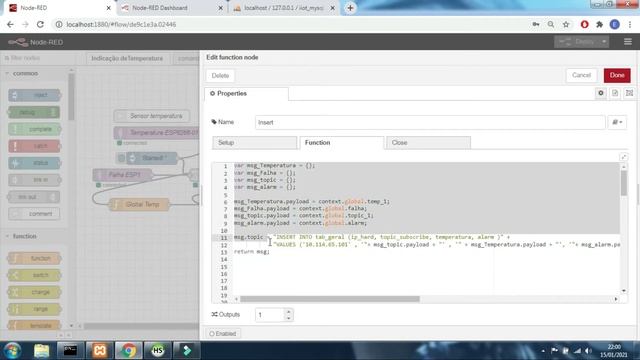Click the Deploy button
This screenshot has height=360, width=640.
pyautogui.click(x=577, y=42)
